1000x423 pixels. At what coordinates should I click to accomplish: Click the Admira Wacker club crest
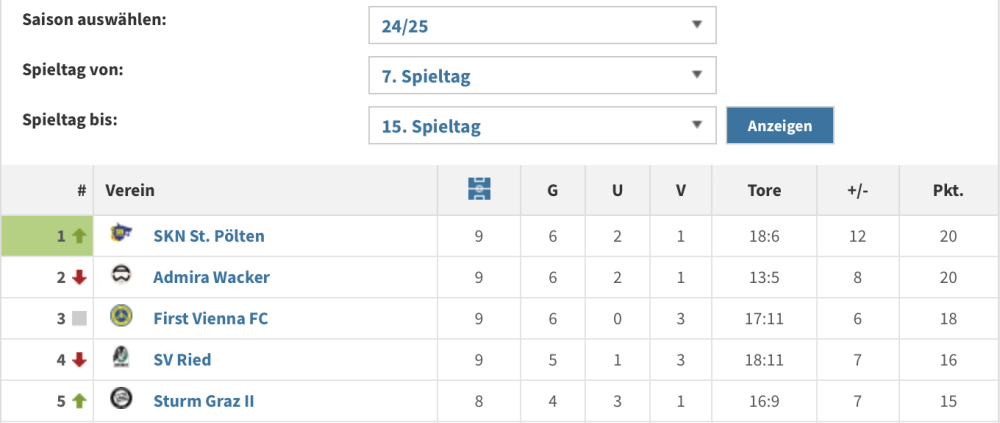tap(121, 276)
